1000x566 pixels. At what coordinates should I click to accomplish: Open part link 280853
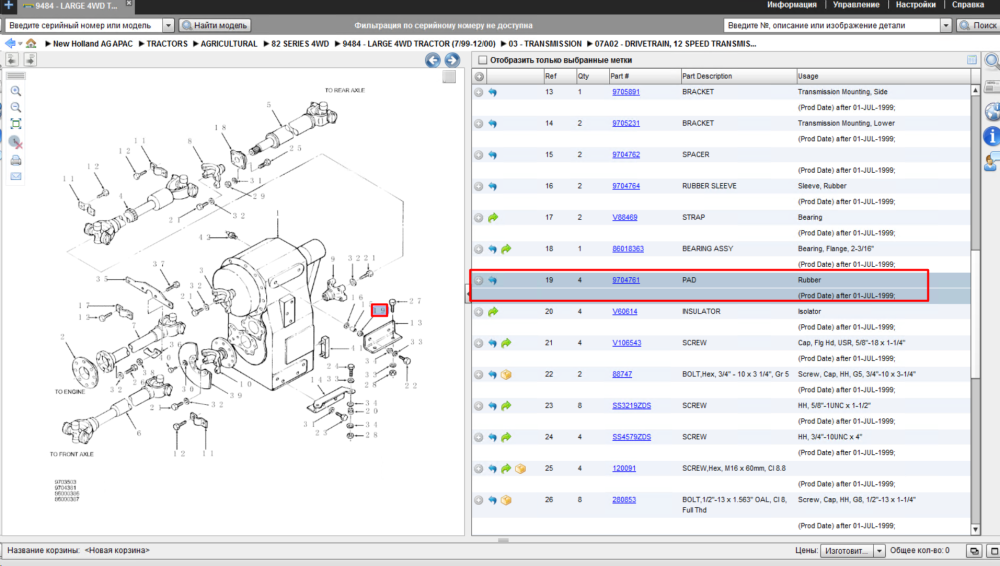pyautogui.click(x=624, y=500)
